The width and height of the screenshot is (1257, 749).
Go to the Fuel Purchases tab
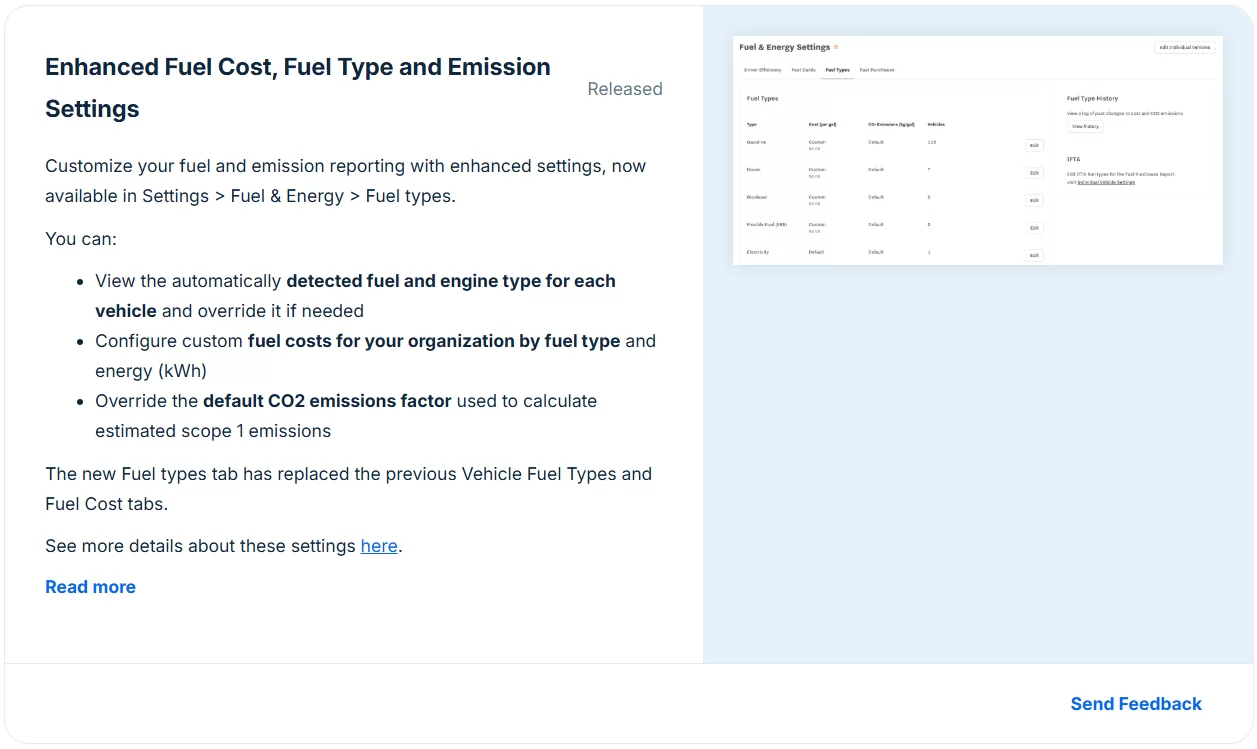tap(877, 70)
